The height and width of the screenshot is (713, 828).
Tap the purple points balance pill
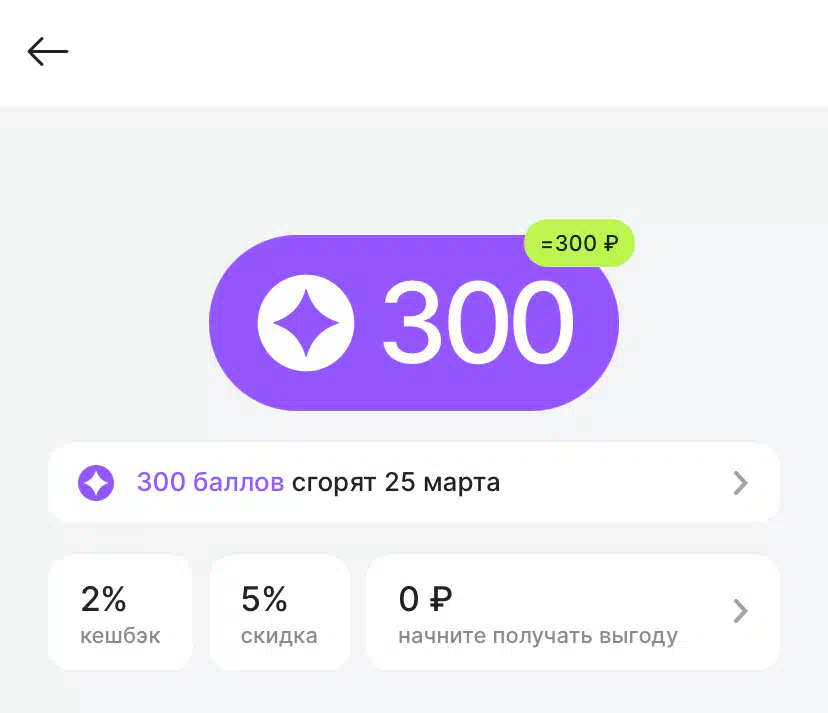click(413, 323)
